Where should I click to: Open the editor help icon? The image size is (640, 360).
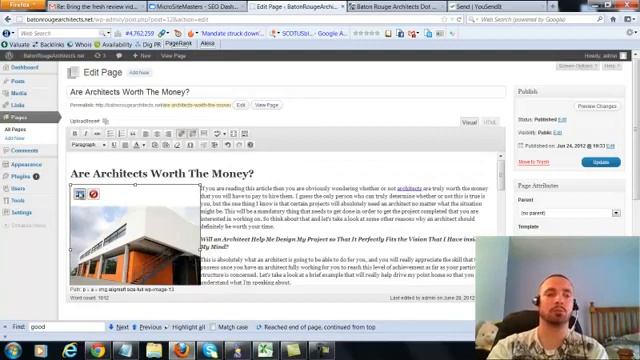(251, 145)
